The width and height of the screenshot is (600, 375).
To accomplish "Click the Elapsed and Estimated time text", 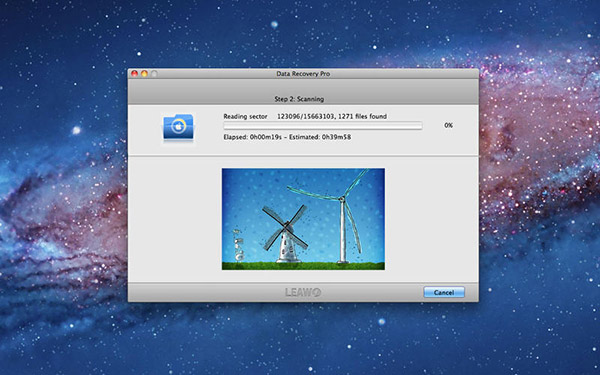I will tap(287, 137).
